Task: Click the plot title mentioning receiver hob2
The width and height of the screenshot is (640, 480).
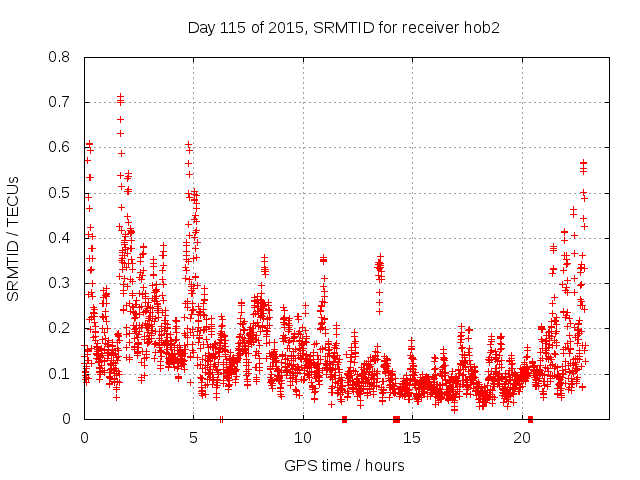Action: tap(343, 27)
